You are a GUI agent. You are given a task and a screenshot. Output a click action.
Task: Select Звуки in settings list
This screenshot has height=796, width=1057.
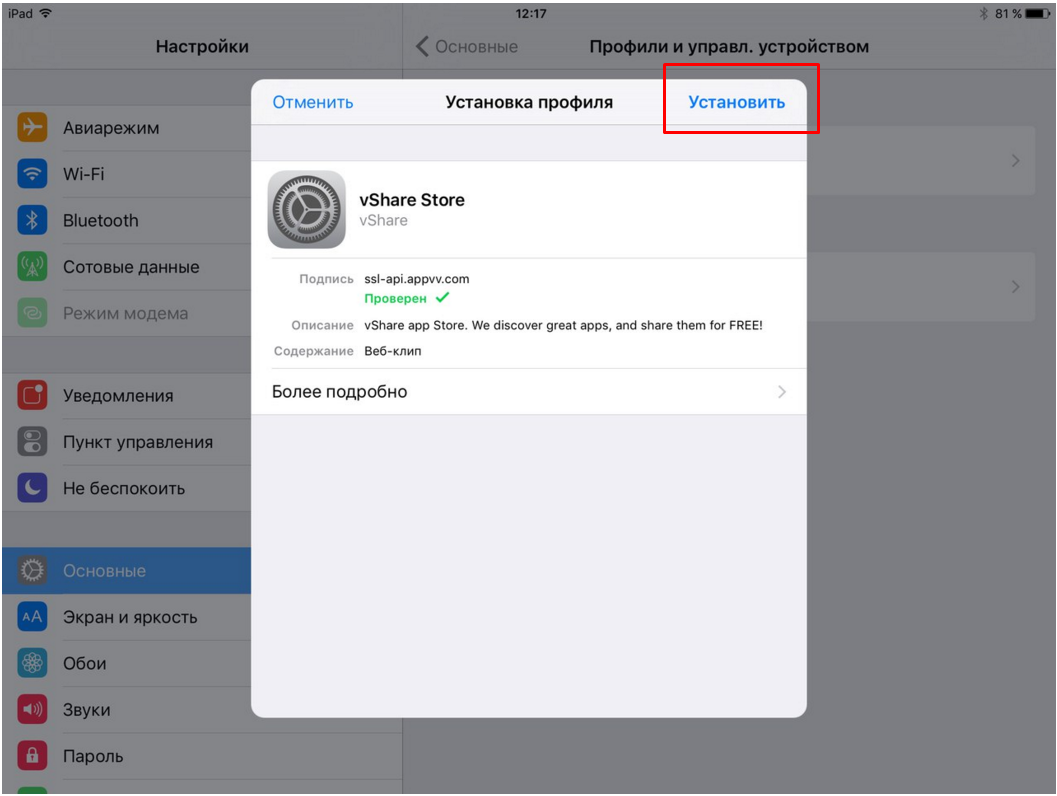127,710
